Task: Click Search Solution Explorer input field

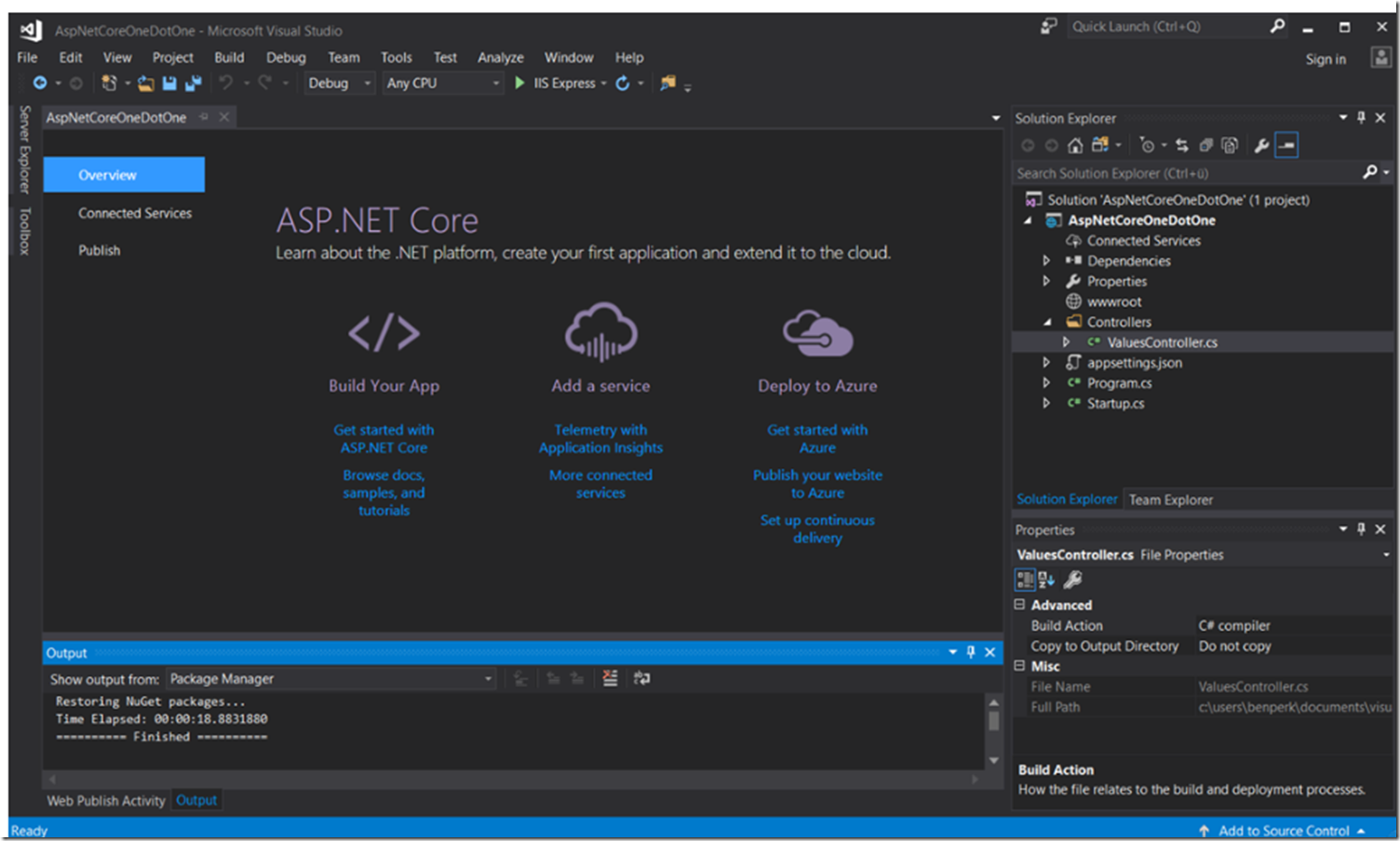Action: [1187, 173]
